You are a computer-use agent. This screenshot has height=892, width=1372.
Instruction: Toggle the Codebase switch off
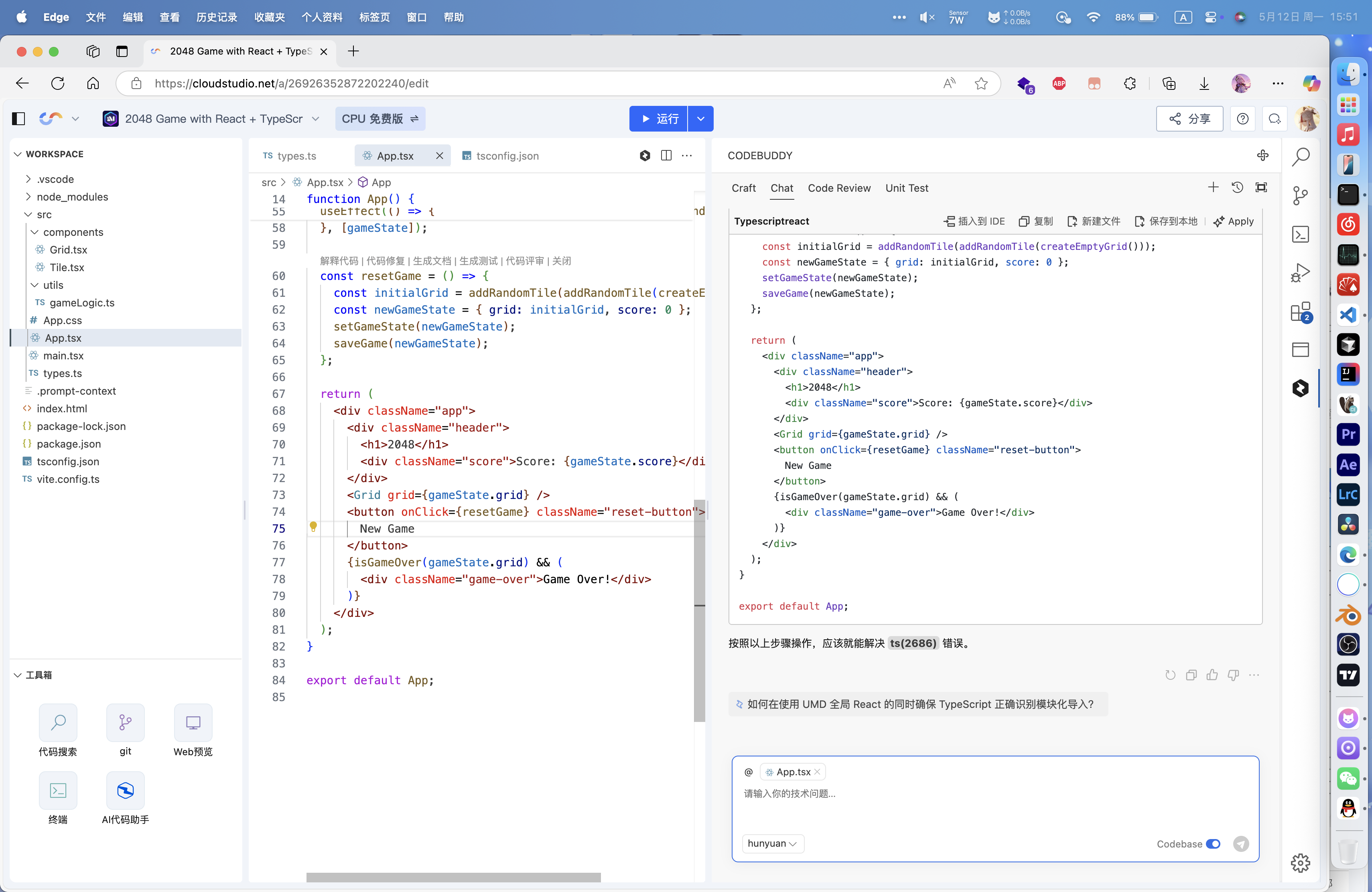point(1213,843)
